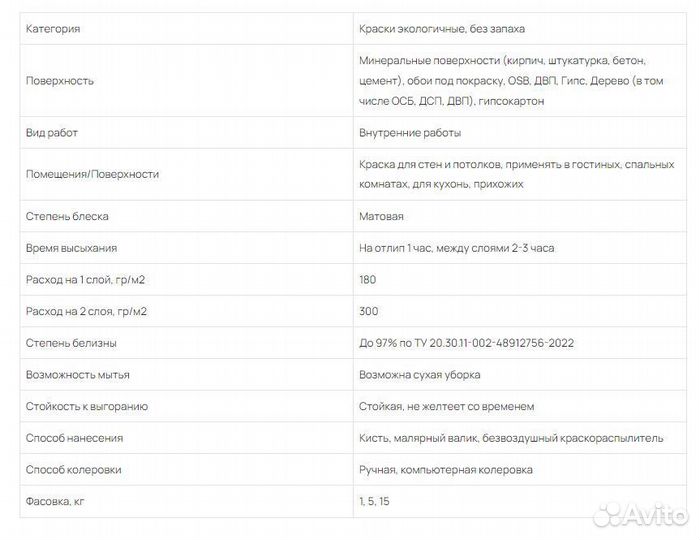Select the "300" consumption value
700x540 pixels.
(368, 312)
